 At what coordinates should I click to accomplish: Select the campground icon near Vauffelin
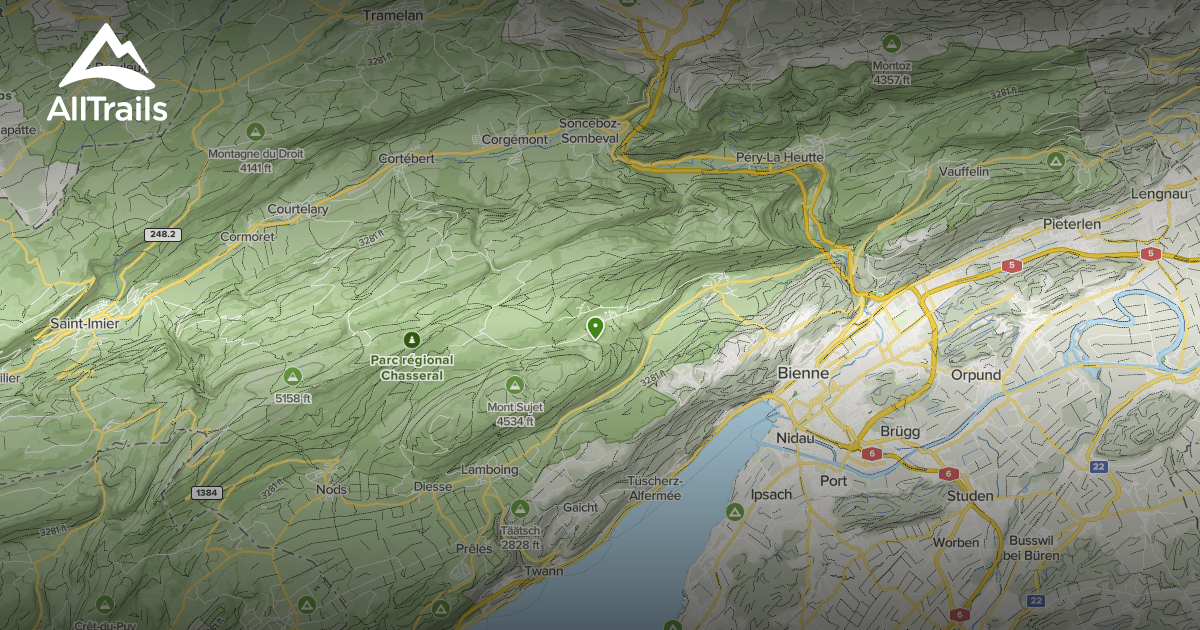tap(1056, 160)
